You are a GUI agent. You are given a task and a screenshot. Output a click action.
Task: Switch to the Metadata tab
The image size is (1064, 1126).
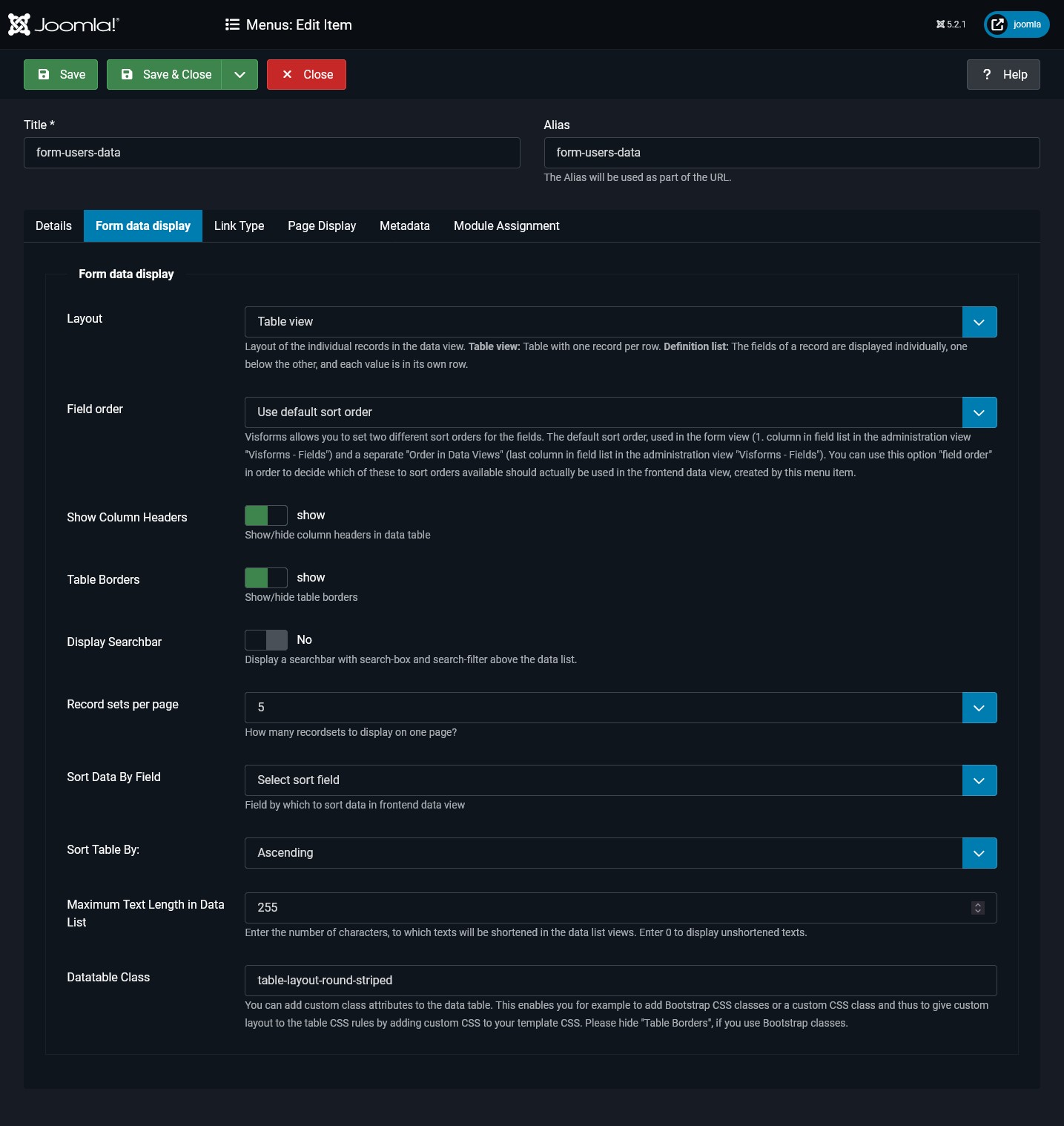pyautogui.click(x=404, y=225)
